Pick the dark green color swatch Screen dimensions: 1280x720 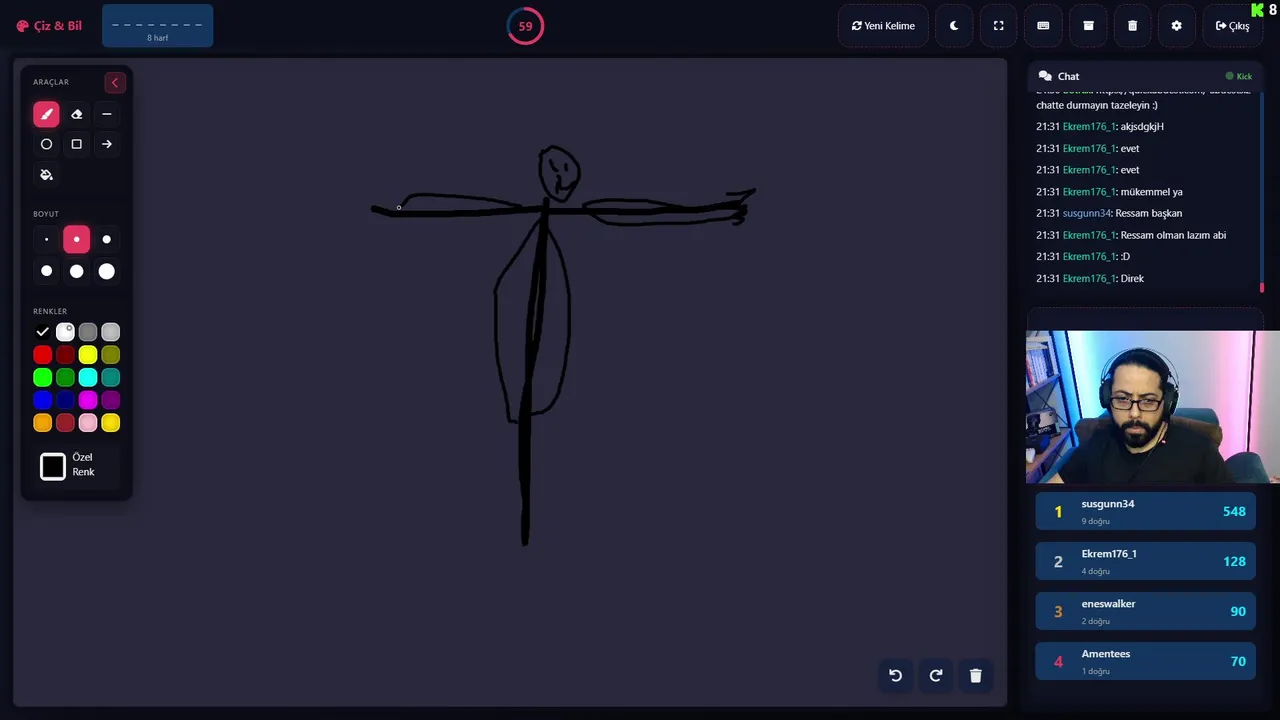[x=65, y=378]
